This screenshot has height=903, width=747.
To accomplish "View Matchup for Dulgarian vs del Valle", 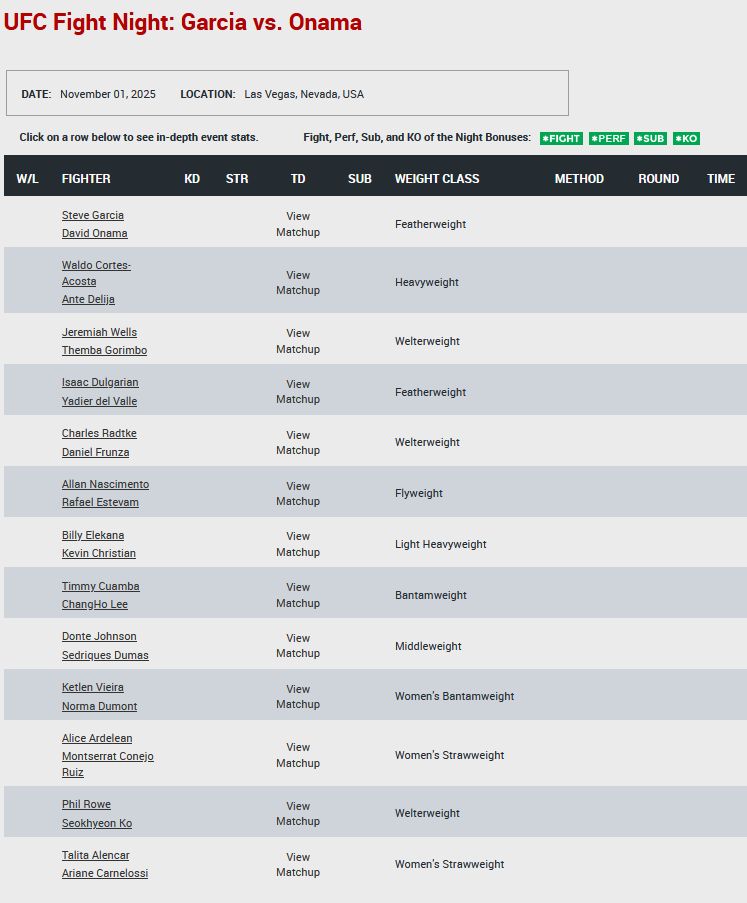I will pos(298,392).
